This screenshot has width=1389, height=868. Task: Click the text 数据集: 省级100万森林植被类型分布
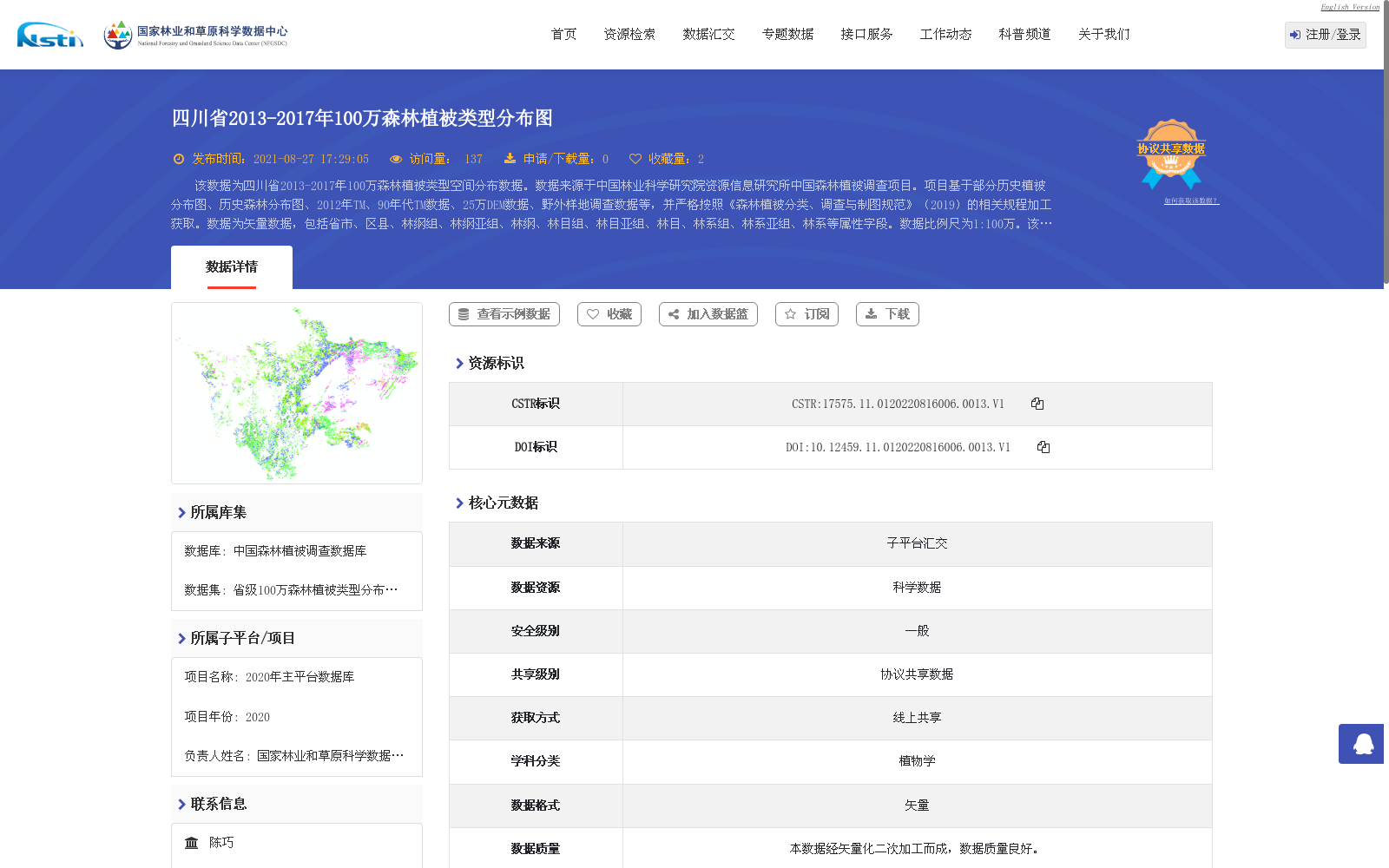tap(291, 590)
